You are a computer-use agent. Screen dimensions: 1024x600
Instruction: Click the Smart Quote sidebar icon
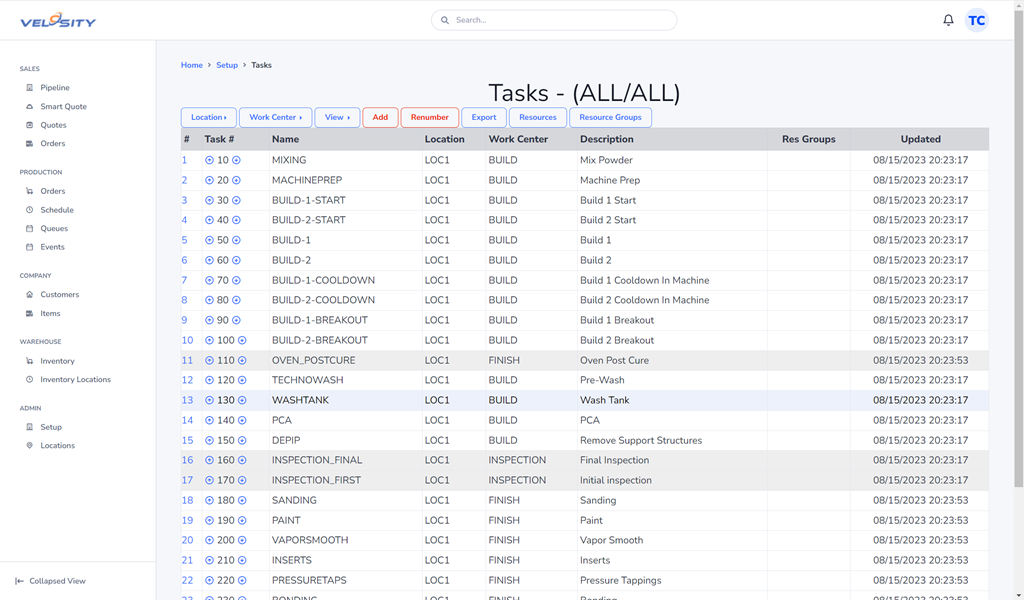30,107
